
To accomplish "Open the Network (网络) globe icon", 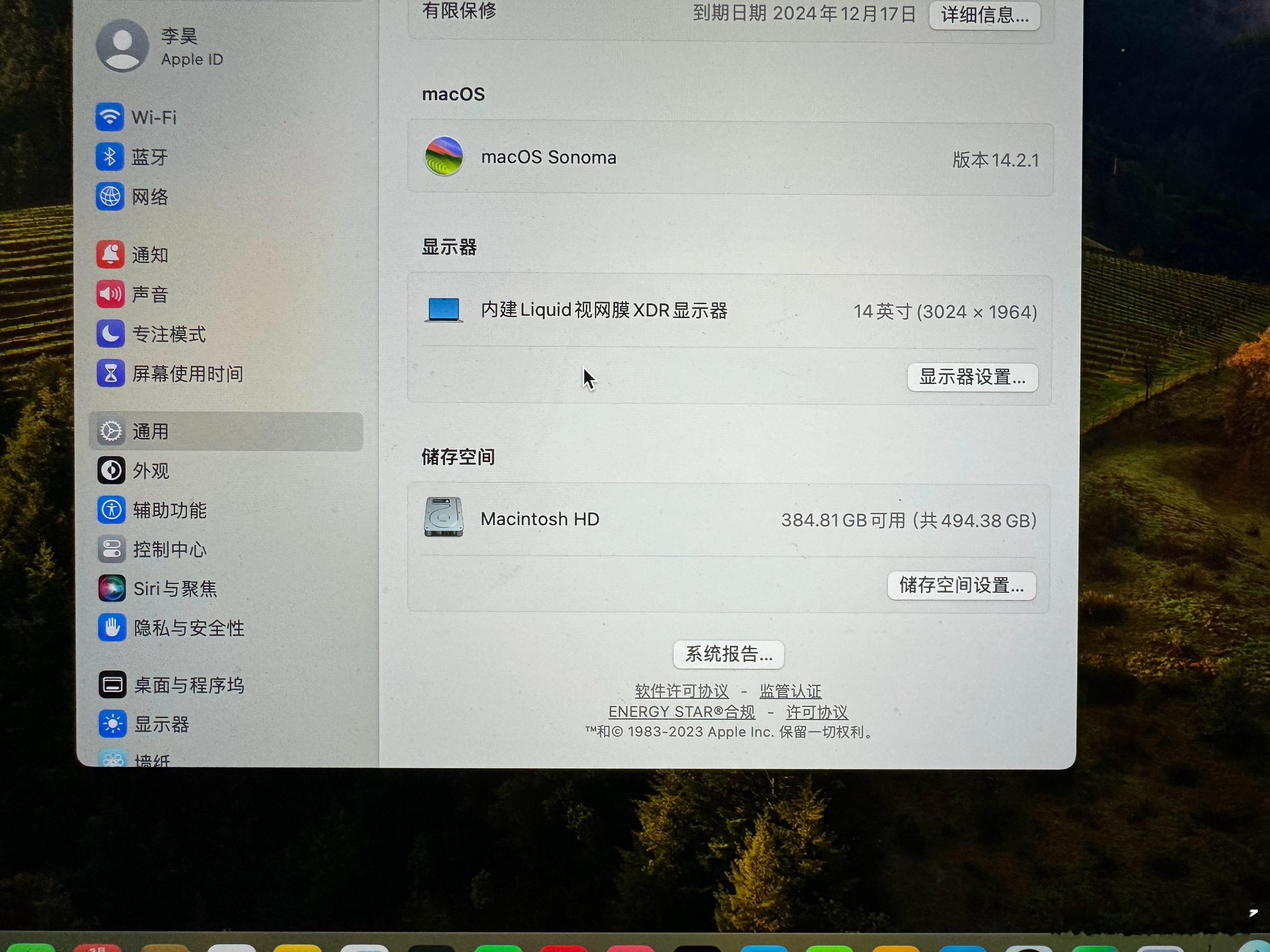I will (110, 196).
